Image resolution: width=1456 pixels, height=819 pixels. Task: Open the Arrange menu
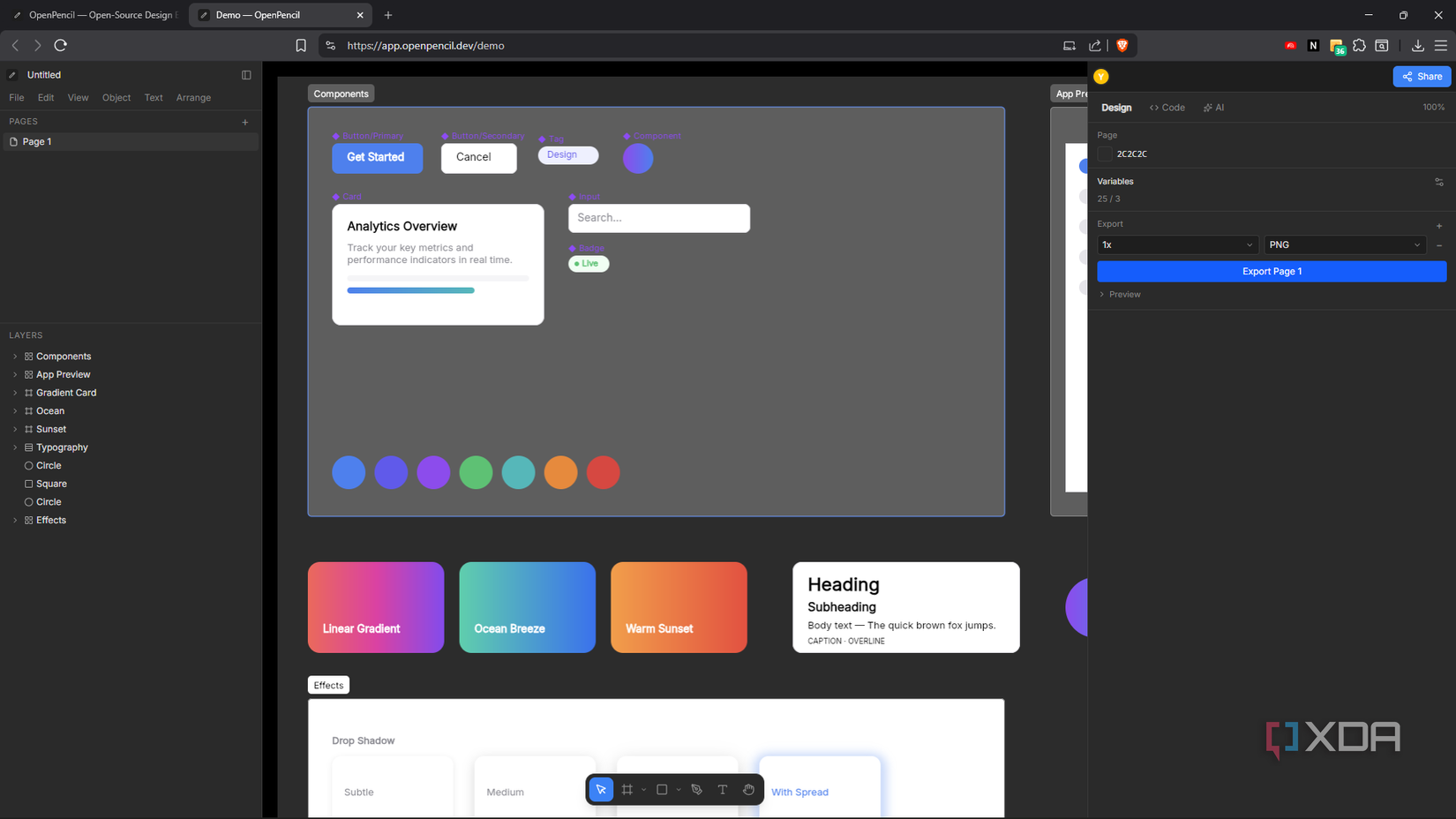tap(193, 98)
